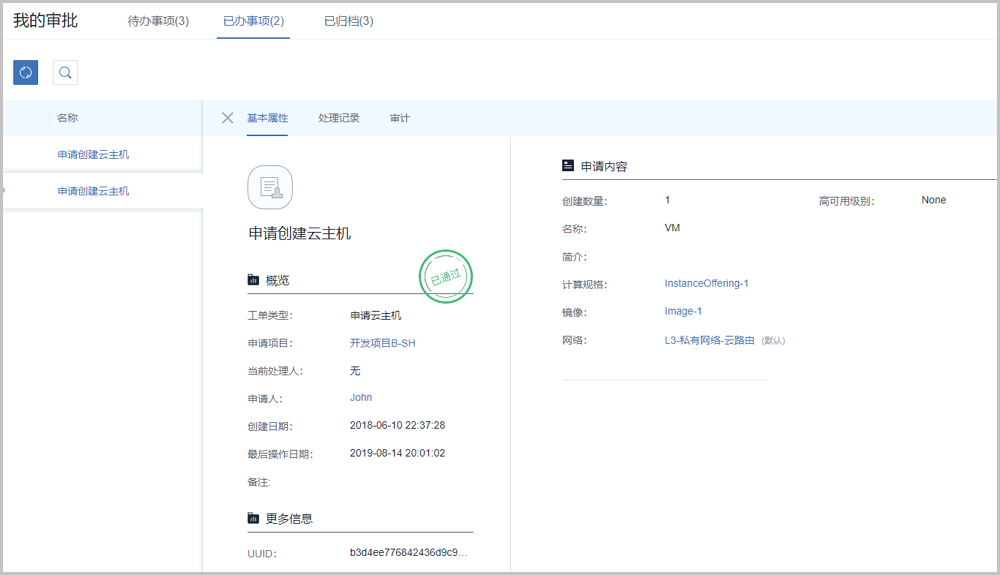
Task: Select first 申请创建云主机 row in list
Action: pyautogui.click(x=93, y=155)
